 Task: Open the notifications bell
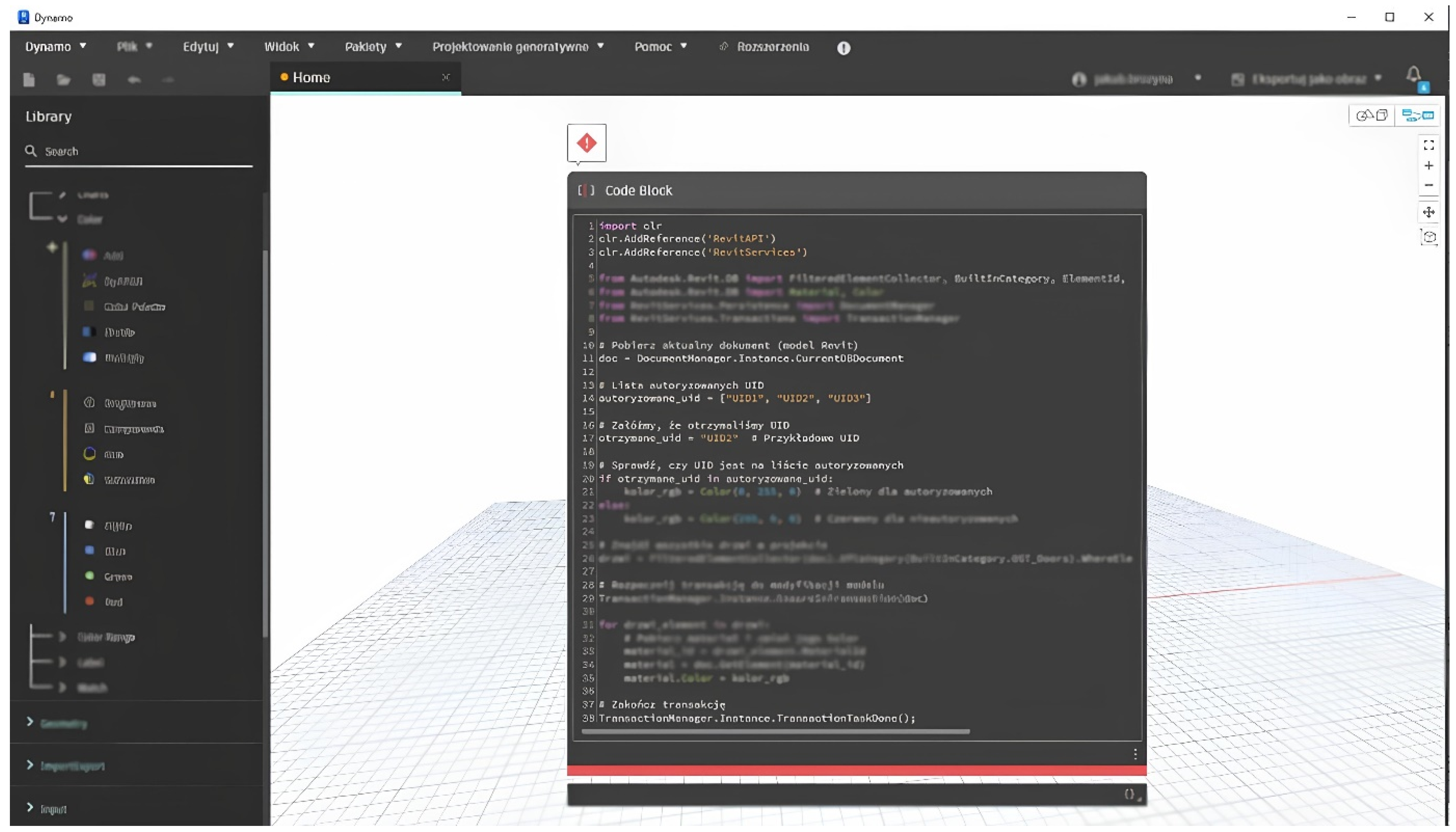[1413, 75]
